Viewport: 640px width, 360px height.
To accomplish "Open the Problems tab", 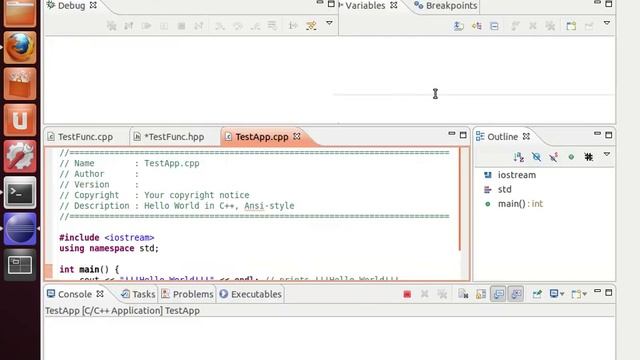I will pyautogui.click(x=187, y=294).
